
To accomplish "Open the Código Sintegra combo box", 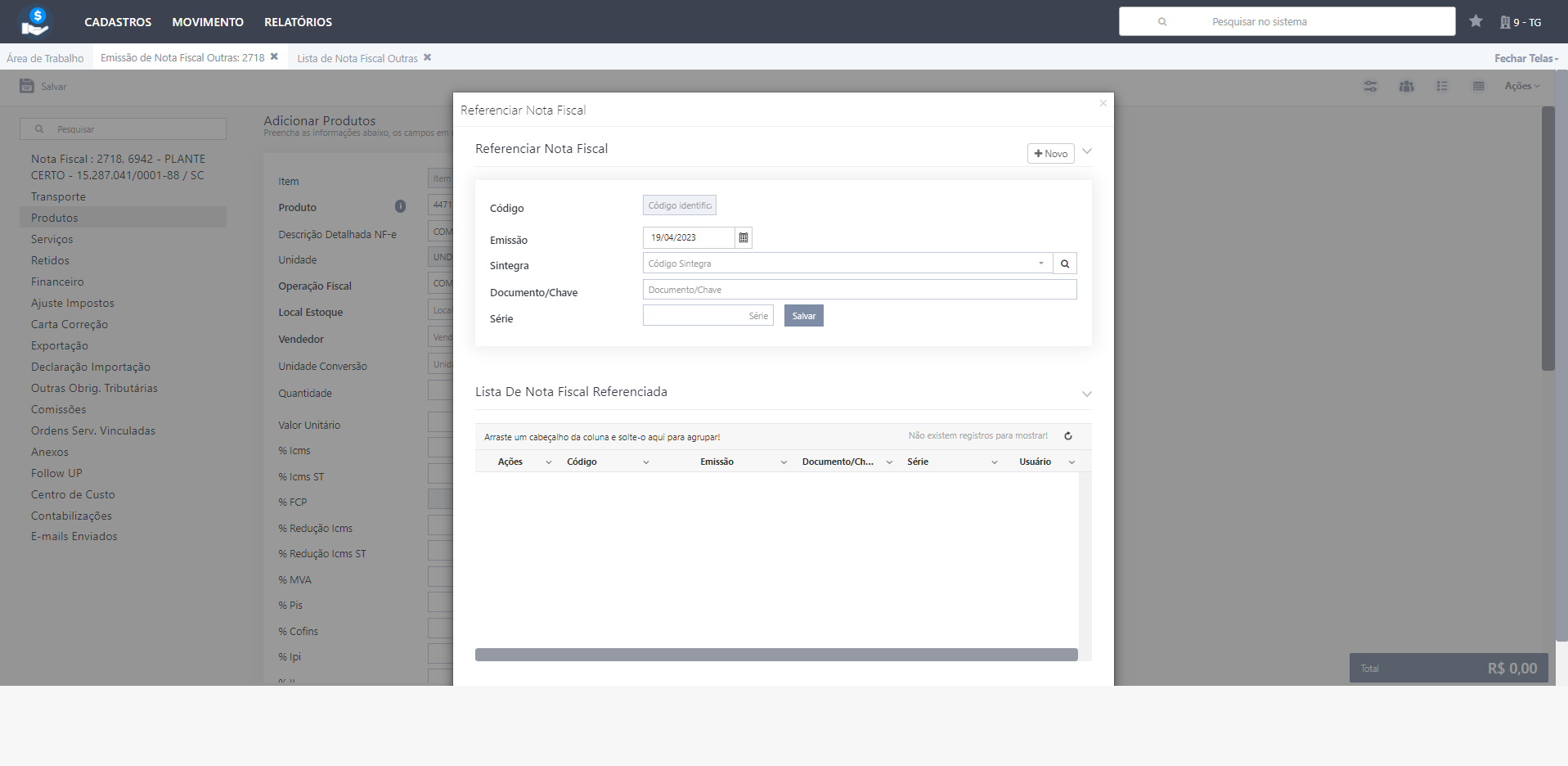I will tap(847, 264).
